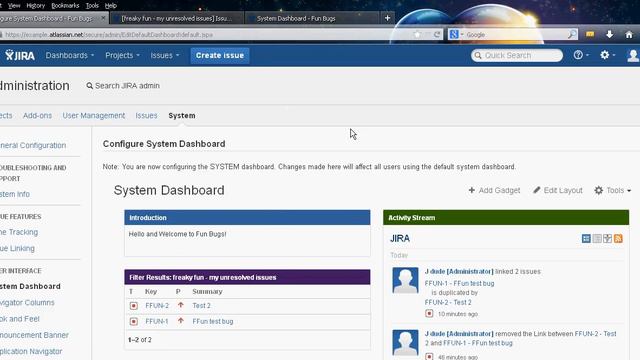Open Issue Linking sidebar link
Screen dimensions: 640x360
point(17,248)
